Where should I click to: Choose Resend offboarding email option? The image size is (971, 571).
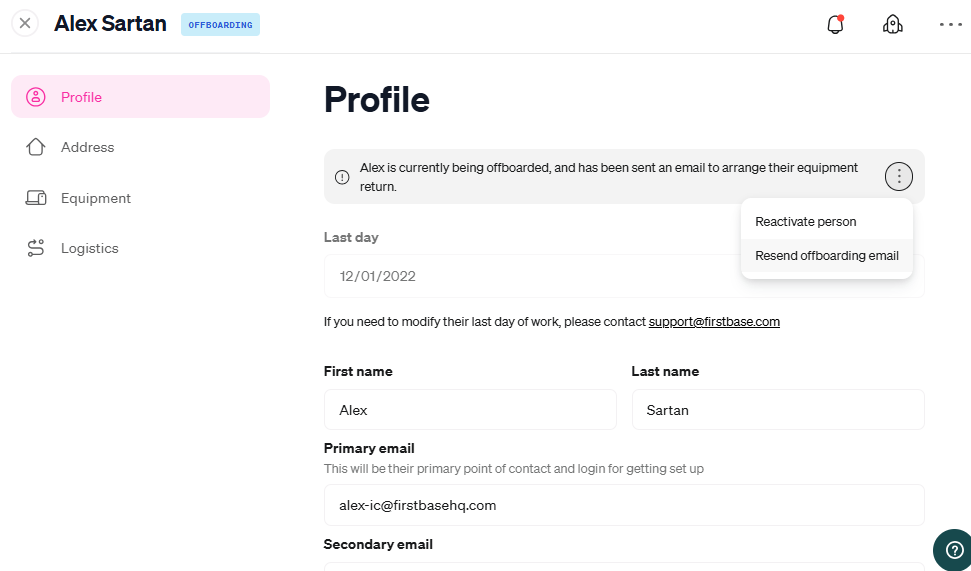(x=827, y=256)
